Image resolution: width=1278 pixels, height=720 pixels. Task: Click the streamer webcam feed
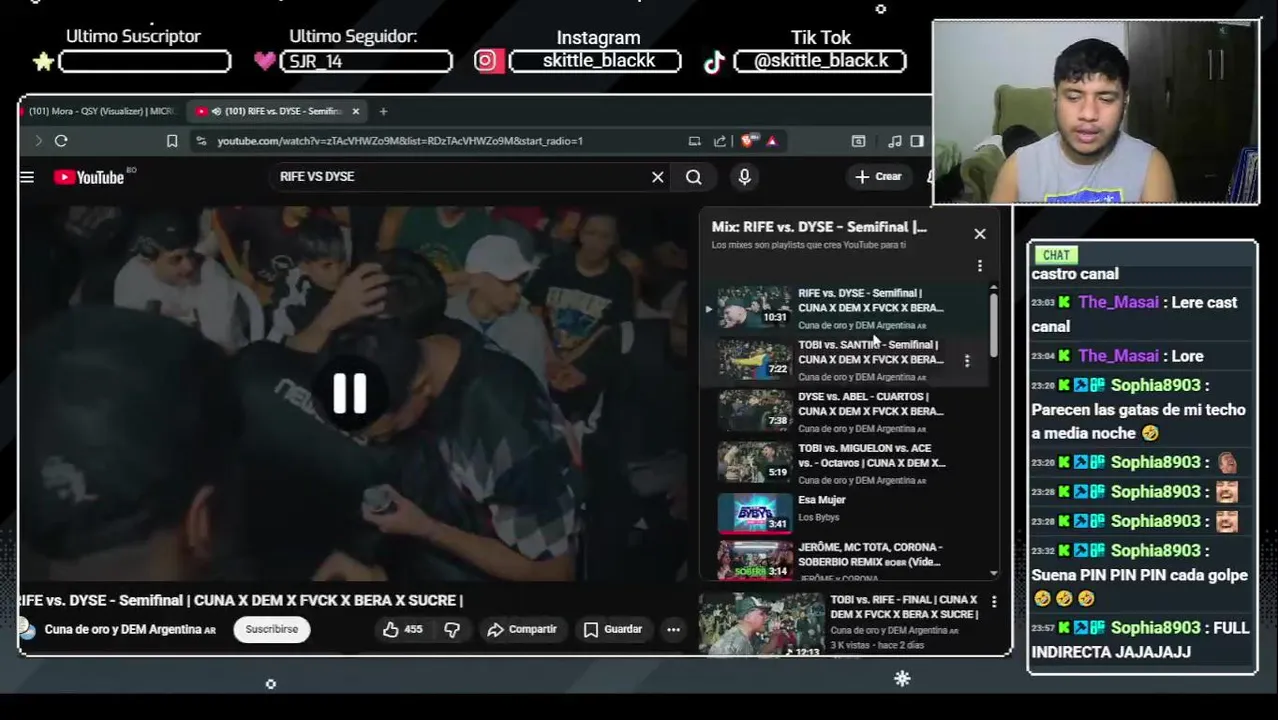click(x=1096, y=112)
